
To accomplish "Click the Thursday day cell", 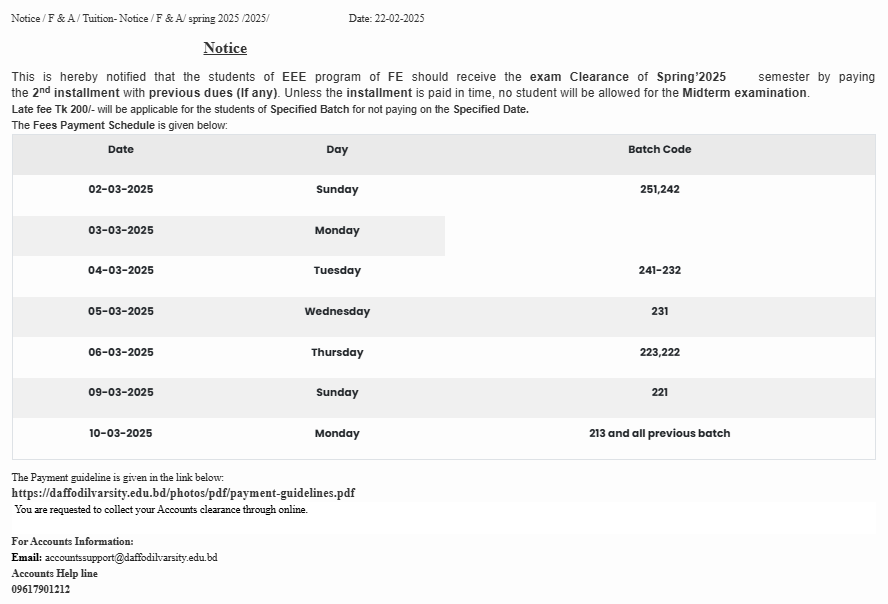I will click(337, 352).
